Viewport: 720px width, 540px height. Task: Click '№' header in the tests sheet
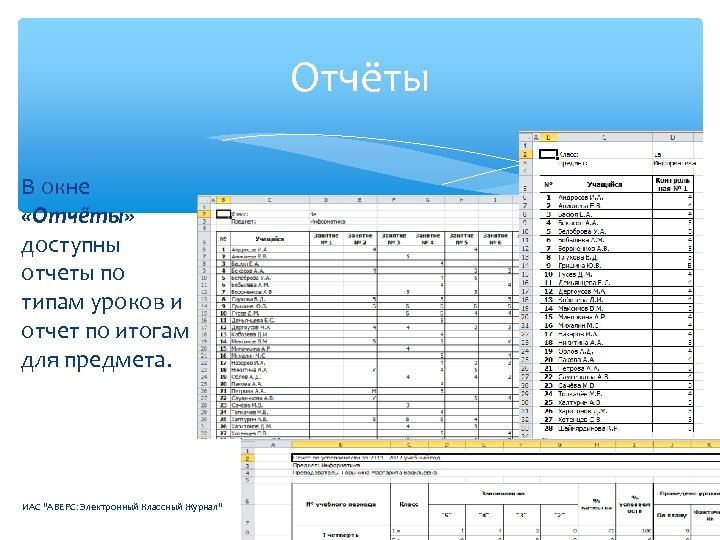[x=548, y=184]
